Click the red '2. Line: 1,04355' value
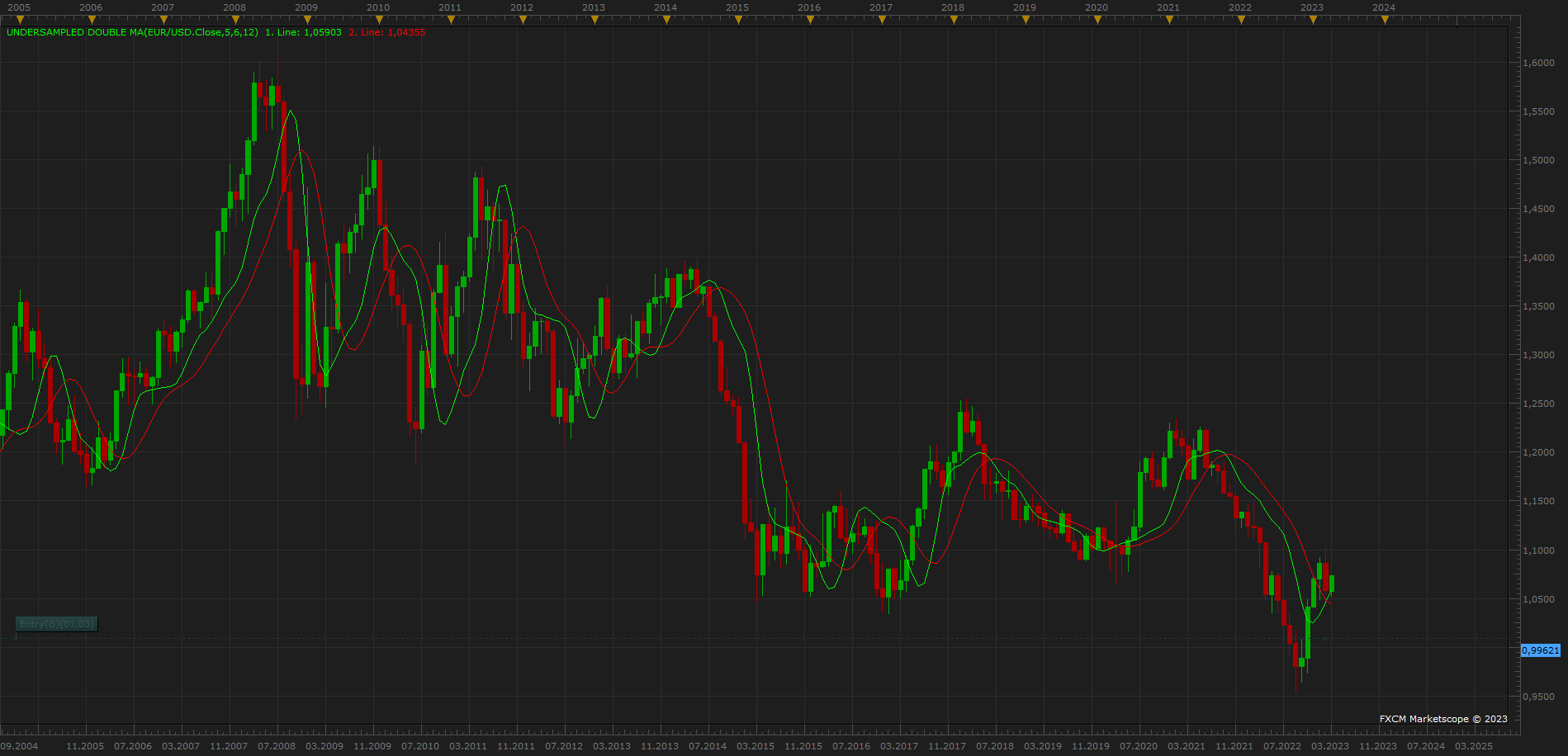 [387, 32]
